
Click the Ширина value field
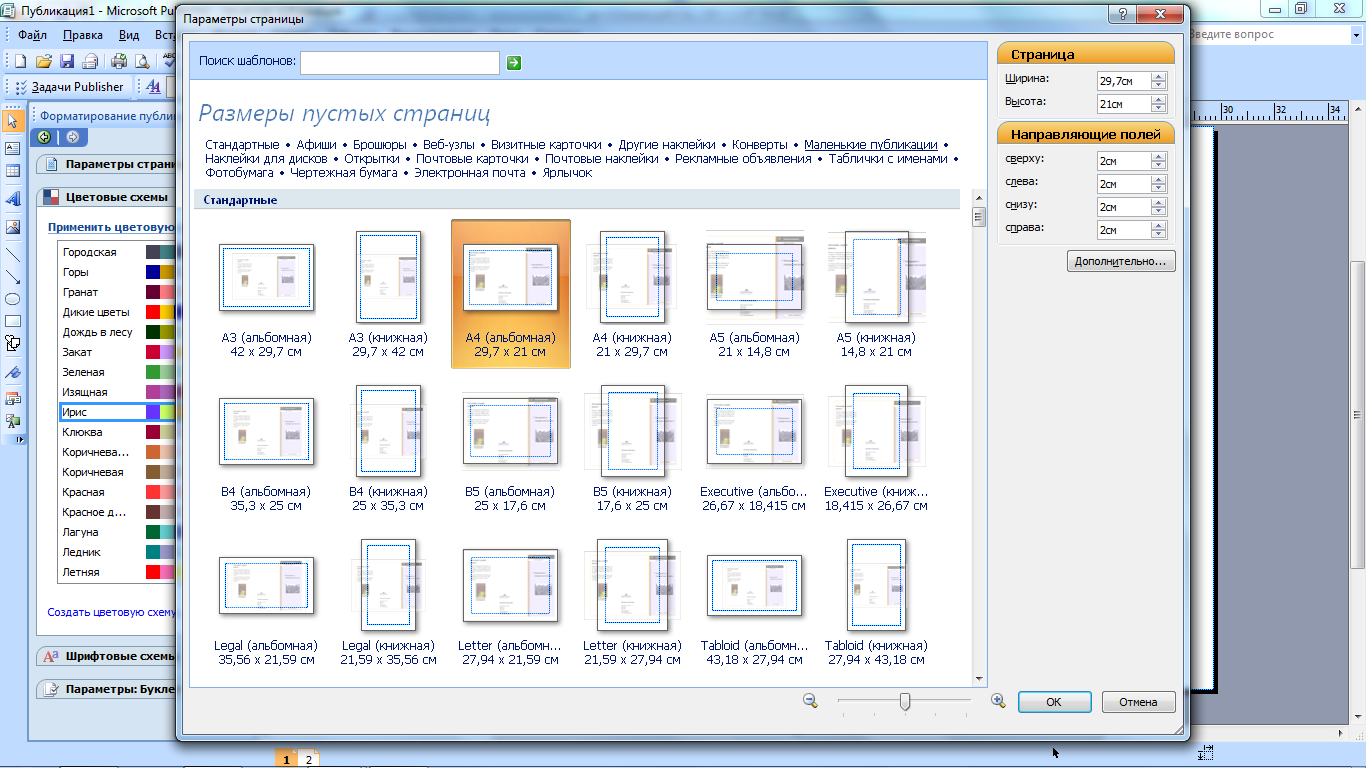(x=1123, y=81)
